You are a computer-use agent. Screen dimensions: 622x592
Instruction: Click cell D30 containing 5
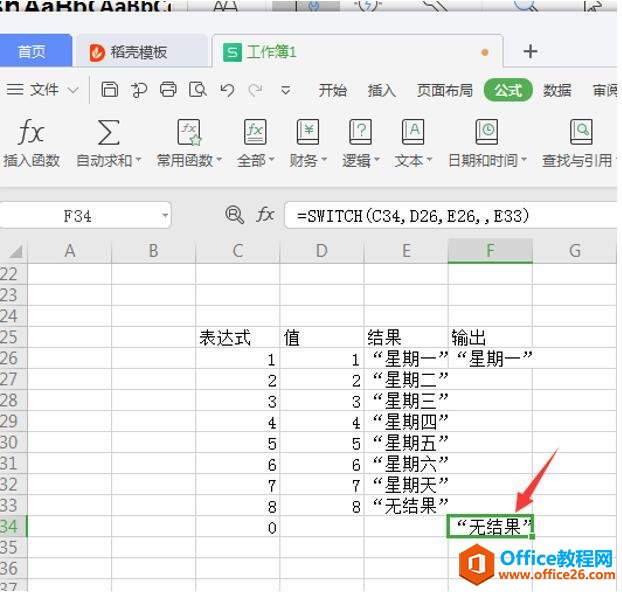click(x=322, y=443)
